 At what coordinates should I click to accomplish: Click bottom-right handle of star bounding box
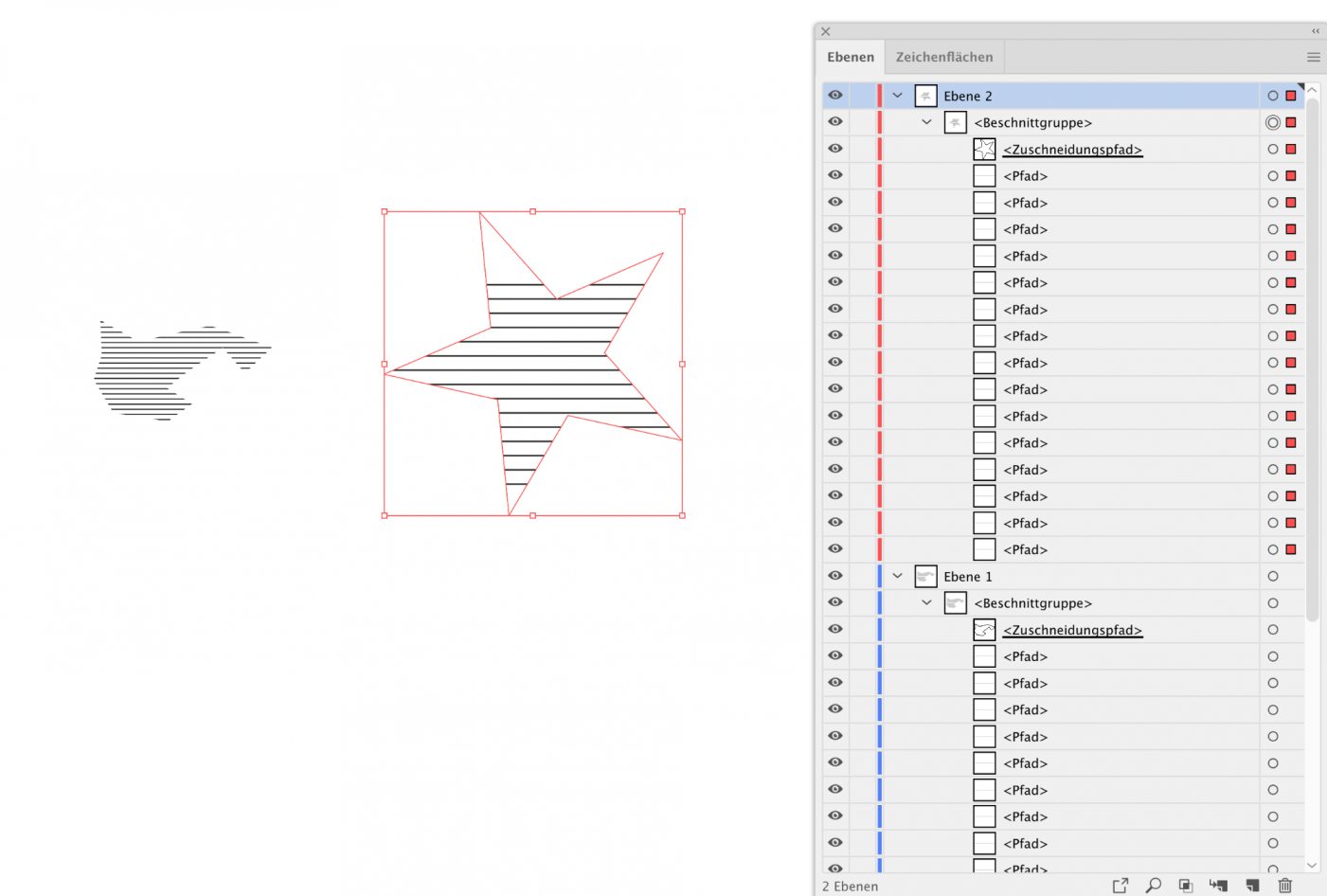pyautogui.click(x=682, y=515)
